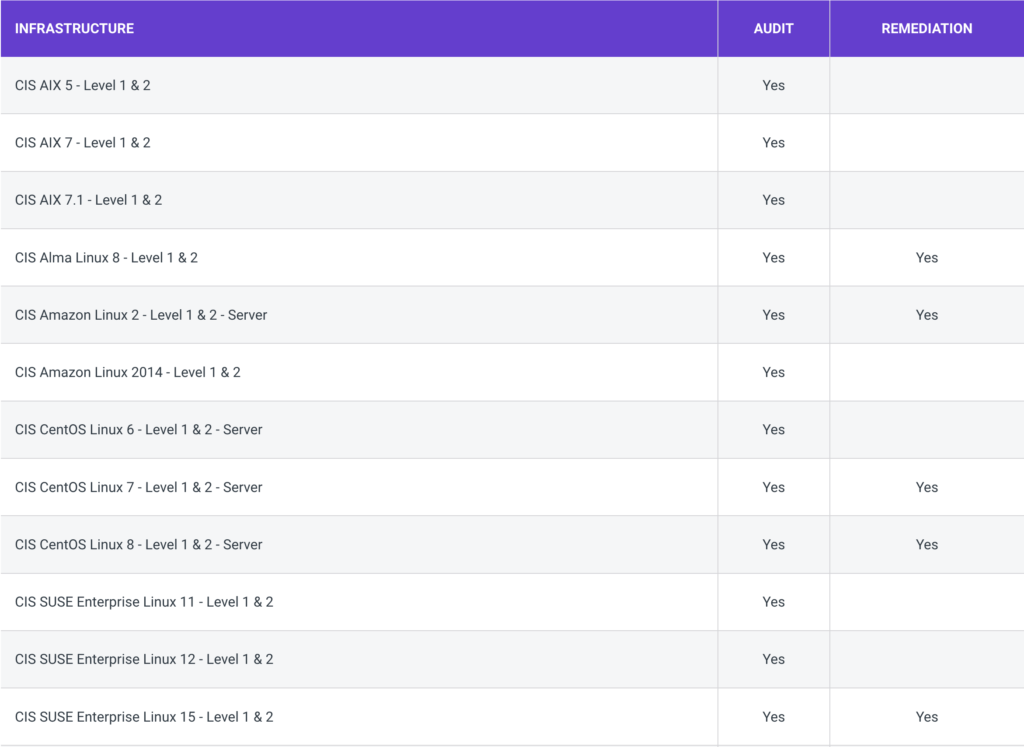Select the CIS Alma Linux 8 row label
The height and width of the screenshot is (747, 1024).
(x=106, y=258)
